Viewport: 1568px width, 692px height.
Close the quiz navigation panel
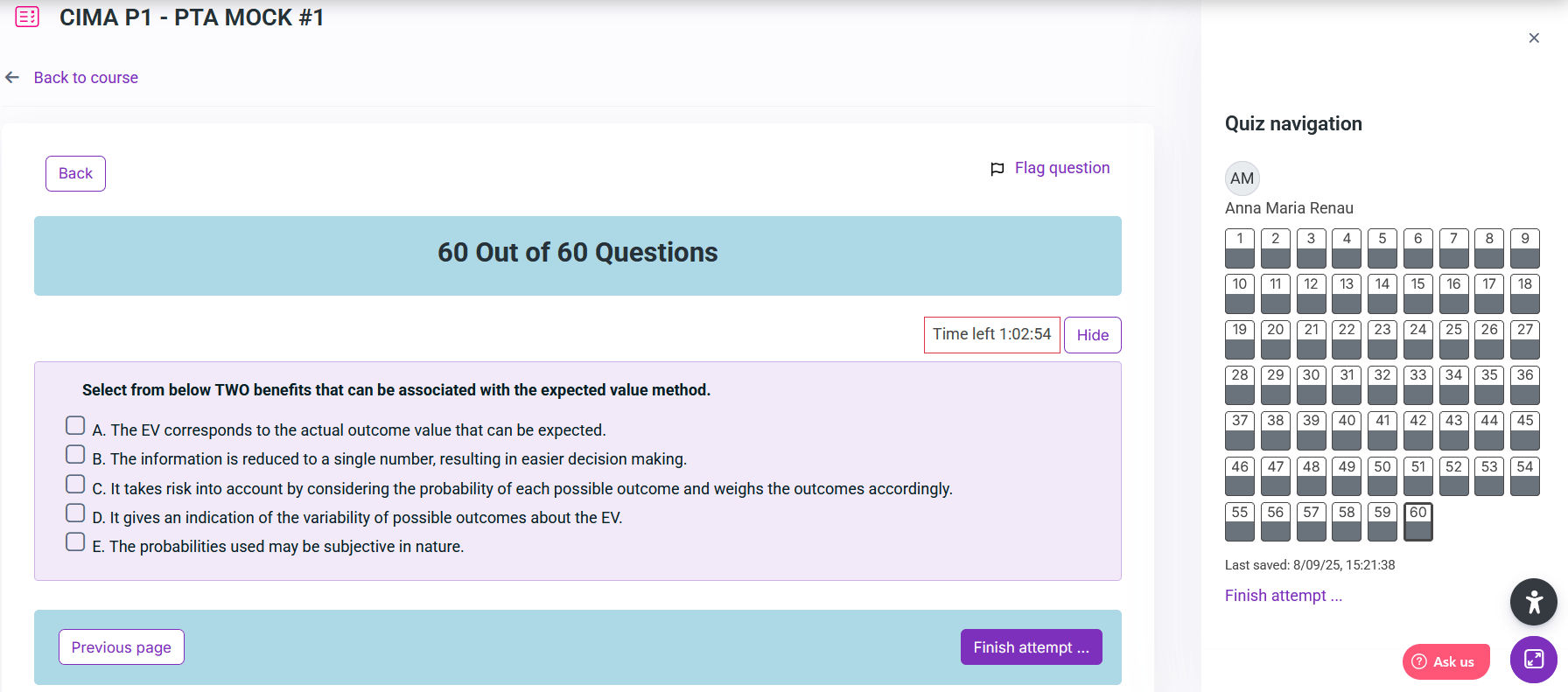1533,38
